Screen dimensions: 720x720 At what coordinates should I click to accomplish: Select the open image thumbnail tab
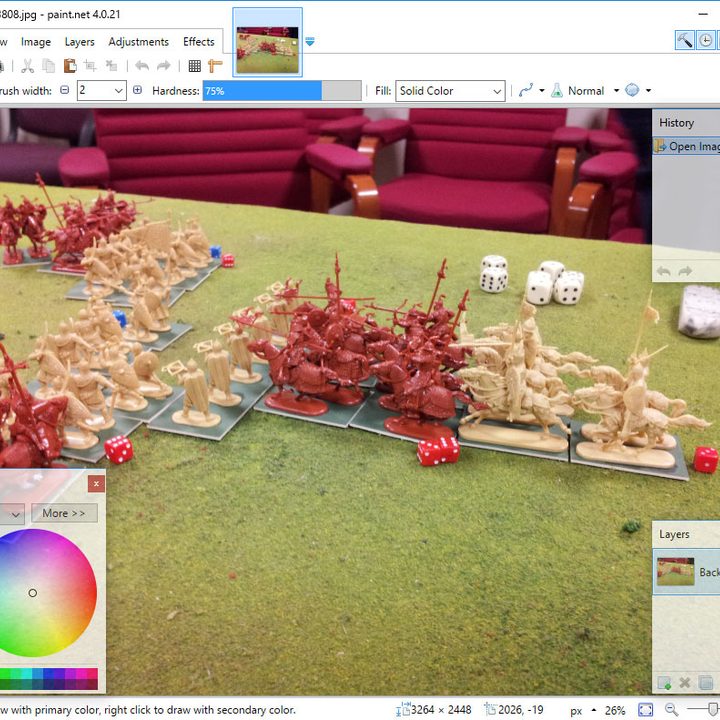(267, 42)
